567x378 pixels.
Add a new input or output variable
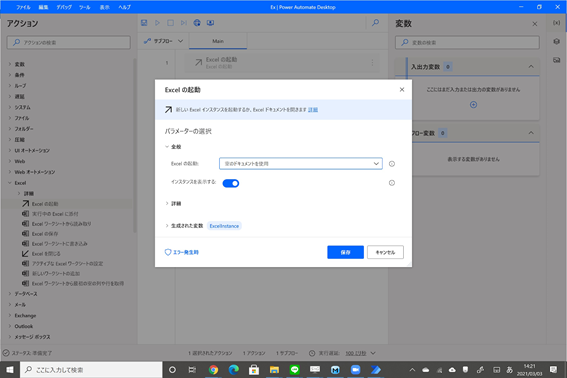473,105
